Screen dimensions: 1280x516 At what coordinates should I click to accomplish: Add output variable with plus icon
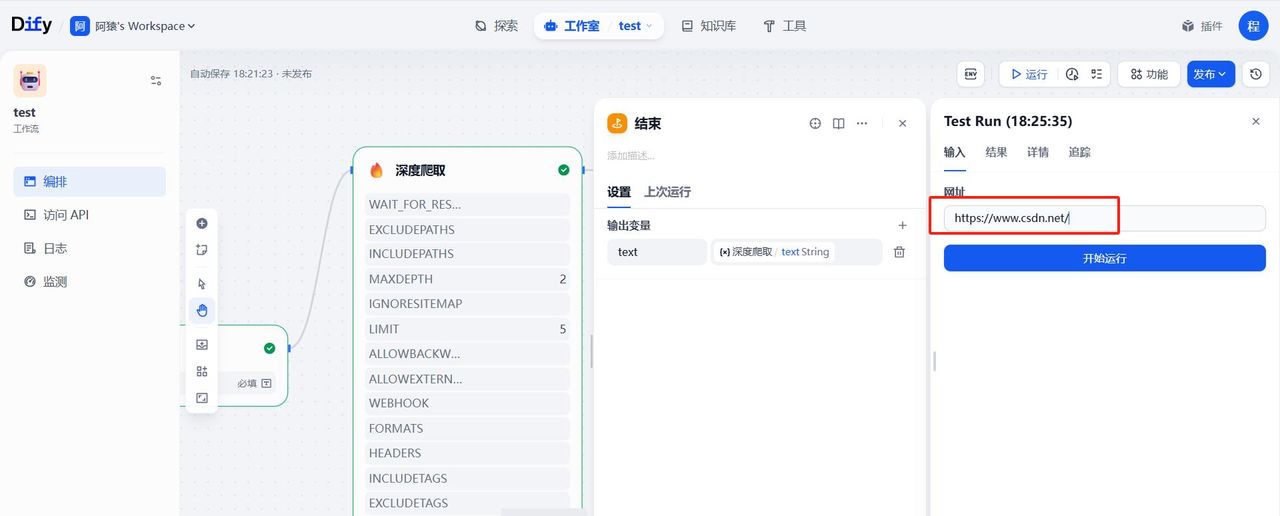[x=902, y=226]
